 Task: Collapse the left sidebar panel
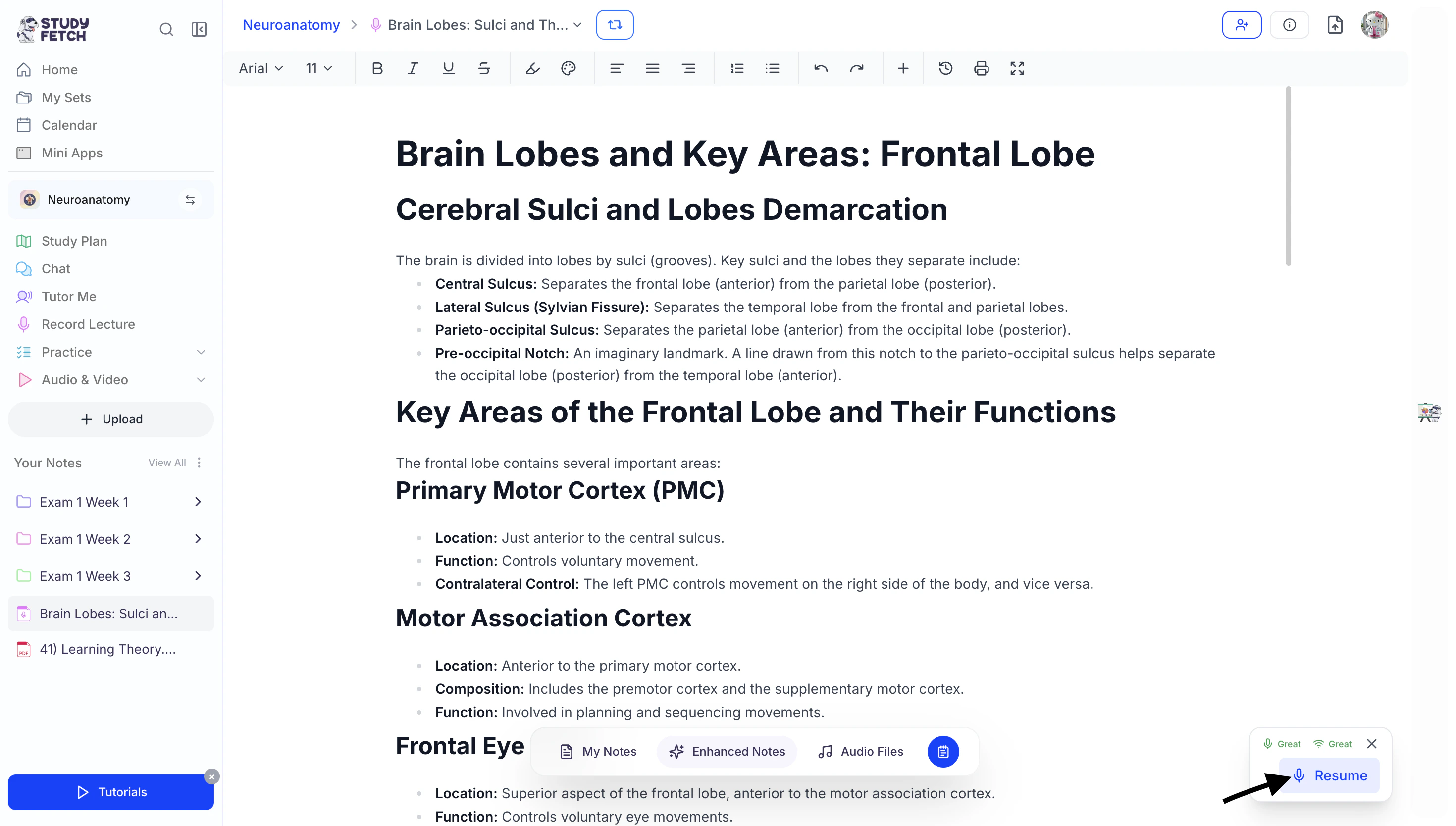(x=199, y=29)
